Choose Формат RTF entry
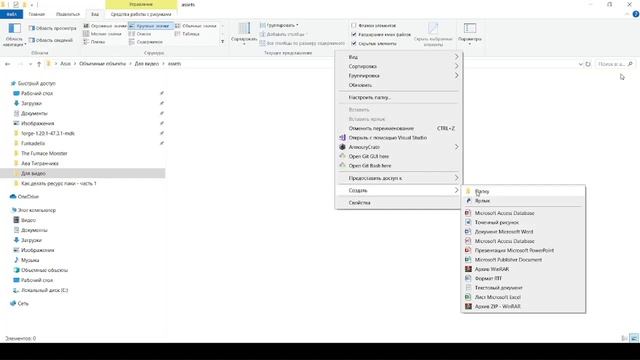Screen dimensions: 640x360 coord(523,278)
